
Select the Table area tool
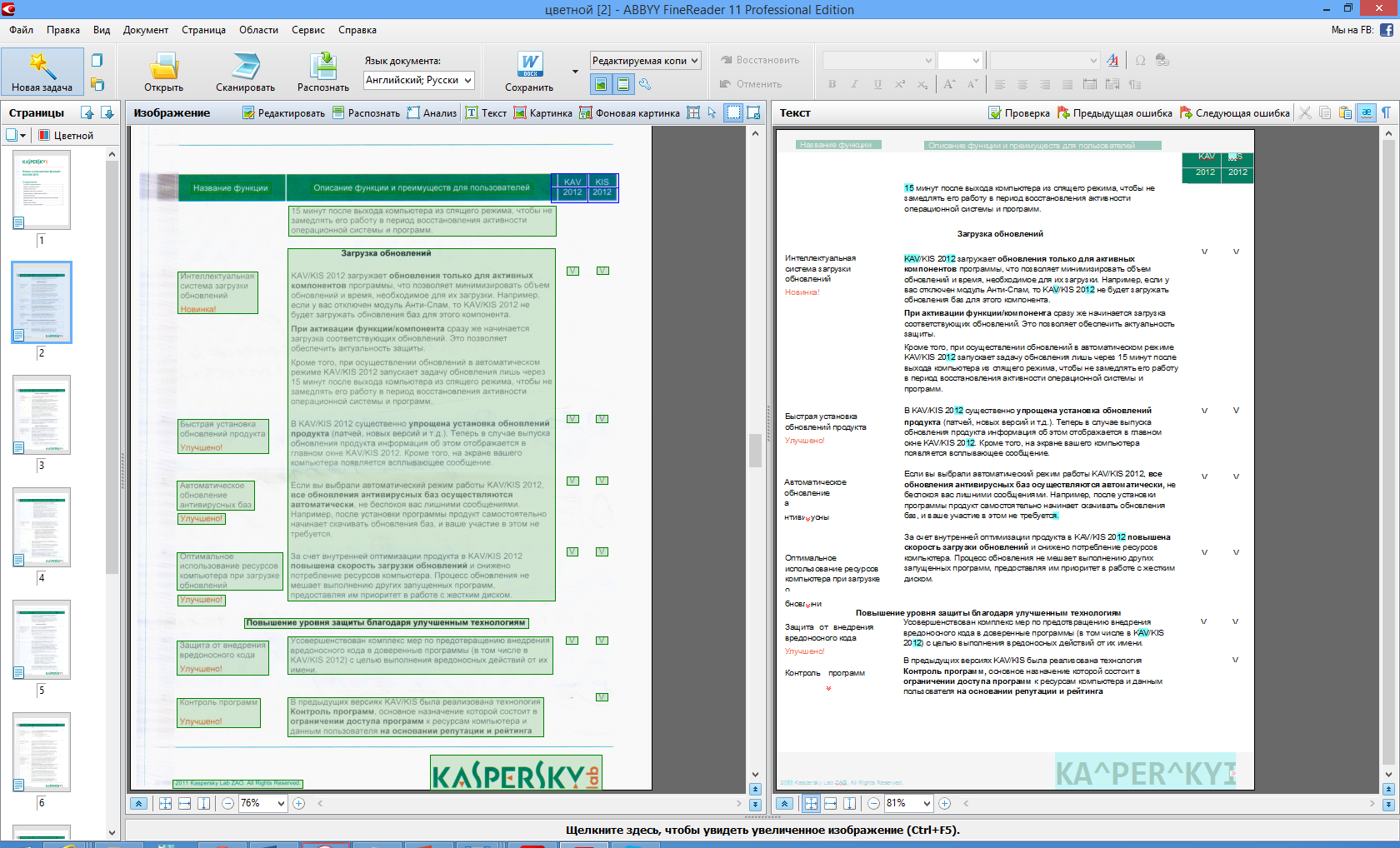click(692, 113)
